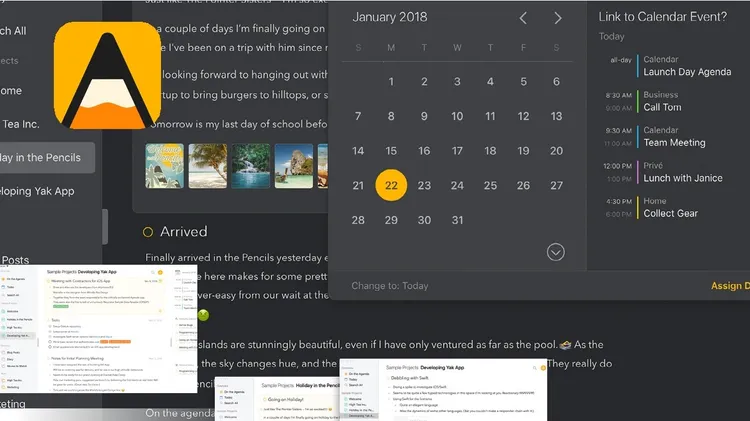Select highlighted date 22 in calendar
This screenshot has height=421, width=750.
[391, 185]
